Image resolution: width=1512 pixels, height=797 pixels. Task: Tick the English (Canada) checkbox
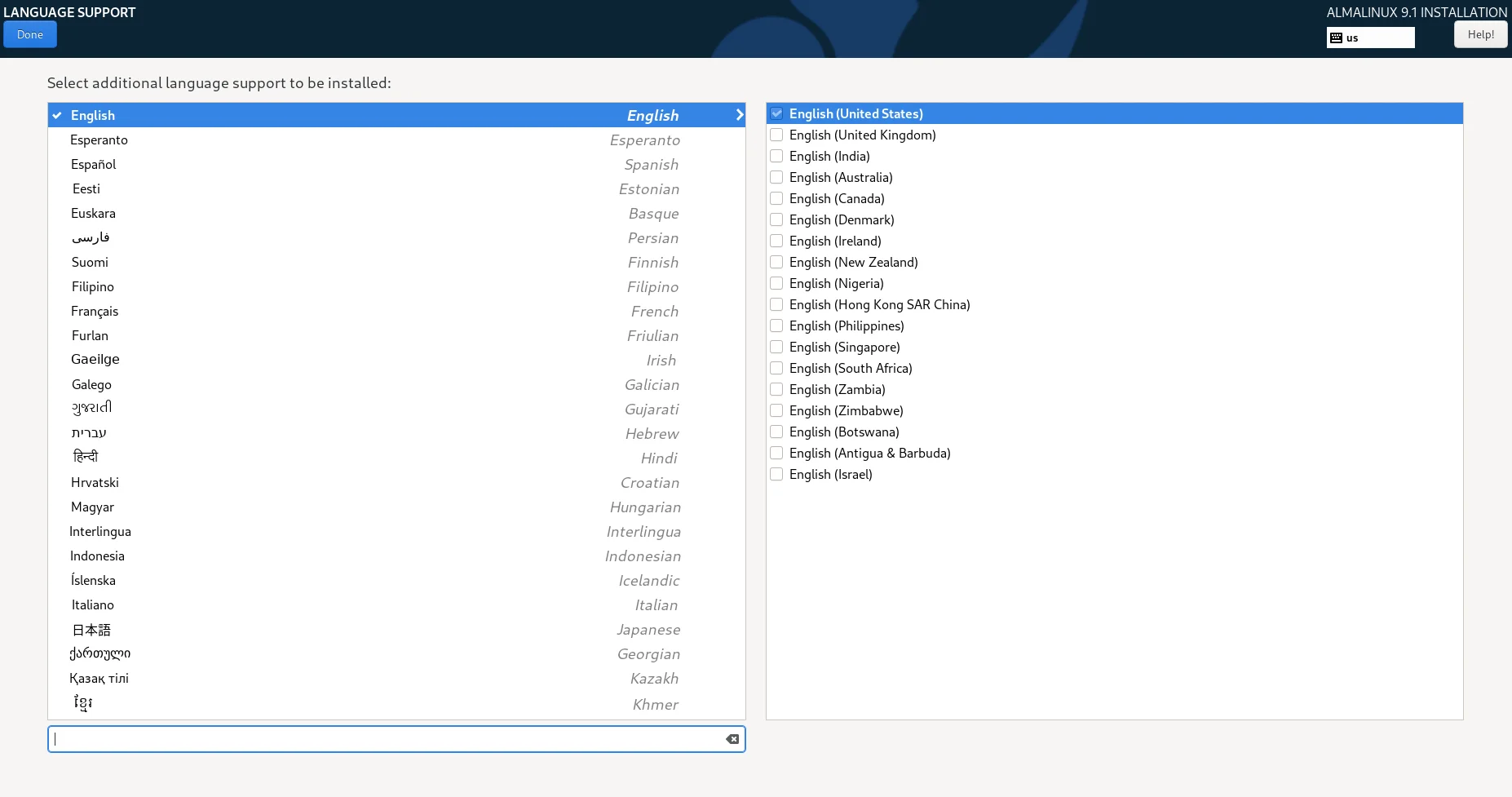tap(776, 199)
